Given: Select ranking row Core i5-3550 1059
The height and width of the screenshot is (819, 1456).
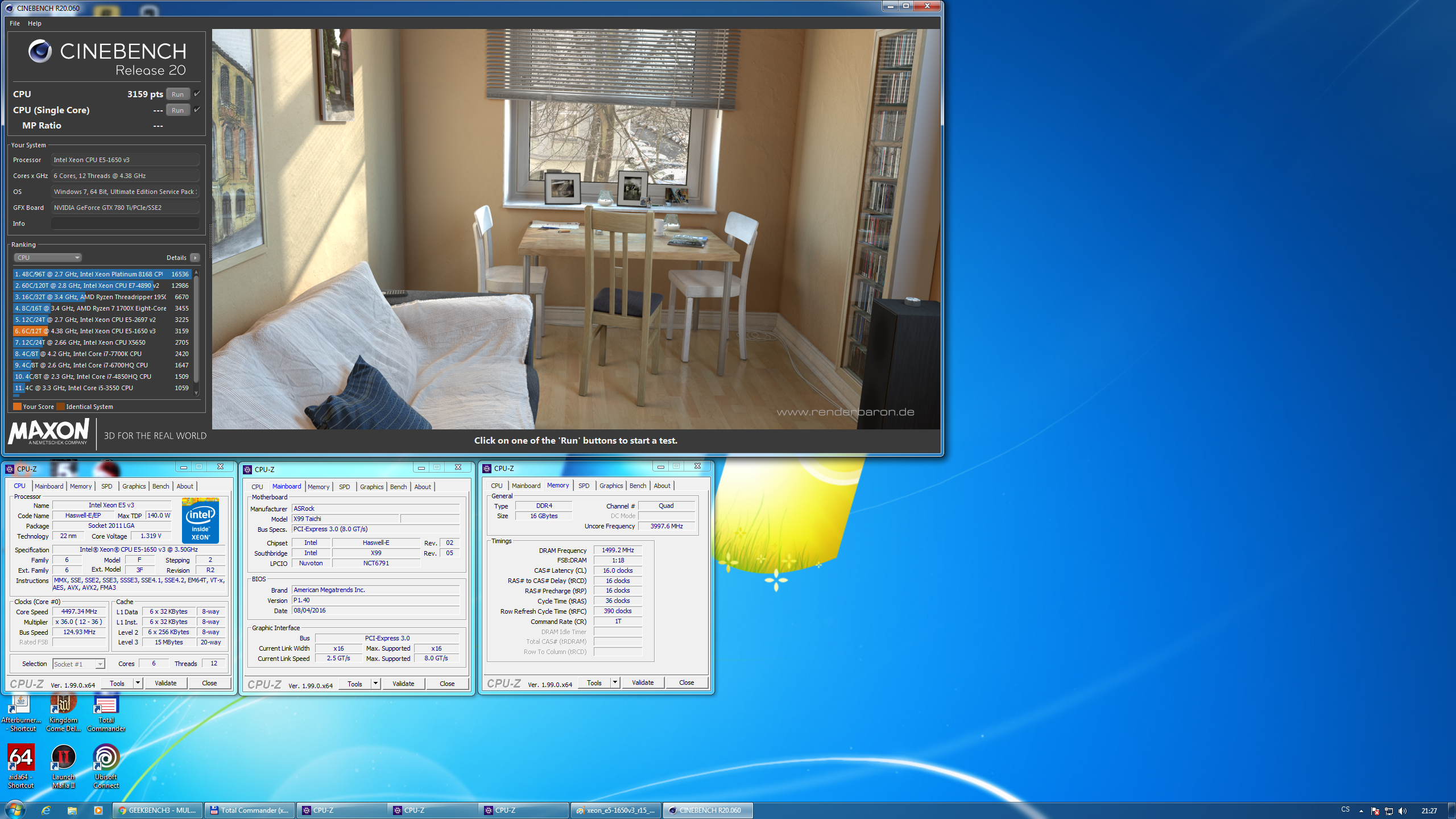Looking at the screenshot, I should 102,388.
